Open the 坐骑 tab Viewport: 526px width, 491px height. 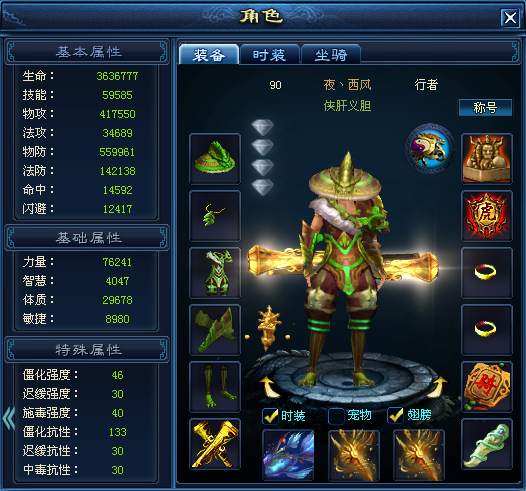331,54
